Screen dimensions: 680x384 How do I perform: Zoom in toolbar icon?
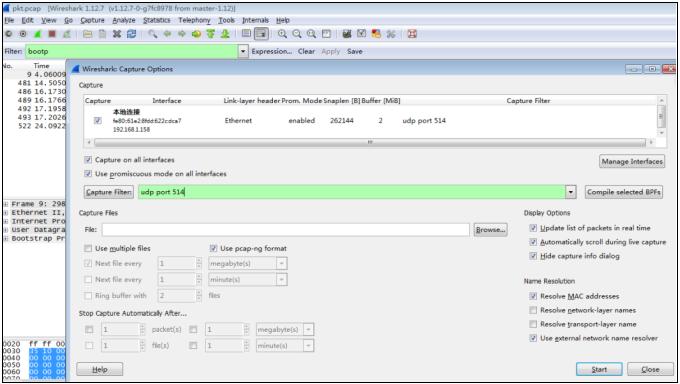282,34
